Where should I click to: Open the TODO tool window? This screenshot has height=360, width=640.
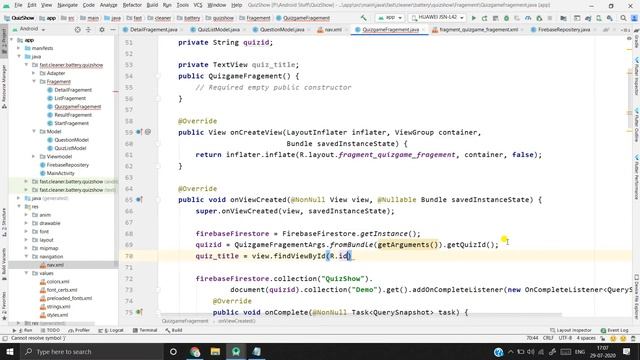pos(50,330)
